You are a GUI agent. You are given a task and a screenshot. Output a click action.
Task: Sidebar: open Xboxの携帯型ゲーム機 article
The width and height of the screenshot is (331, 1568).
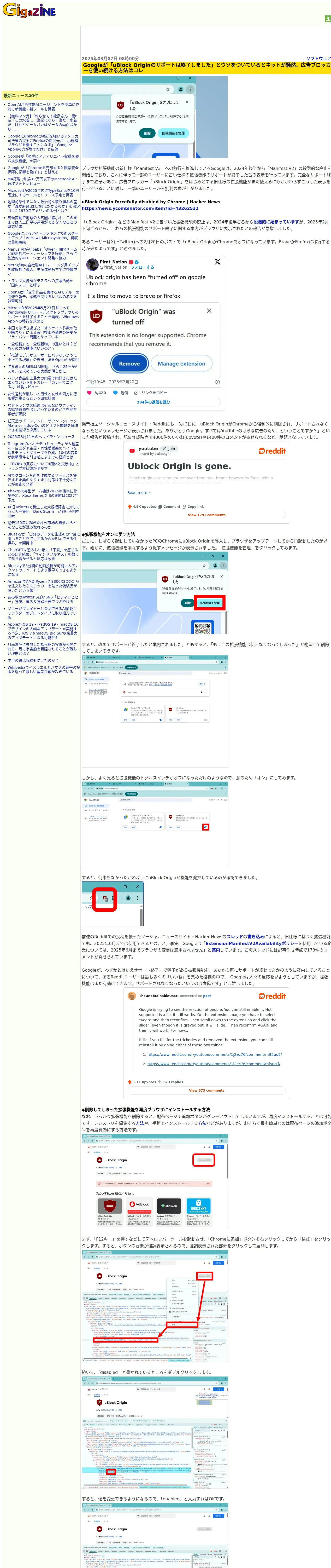(43, 495)
